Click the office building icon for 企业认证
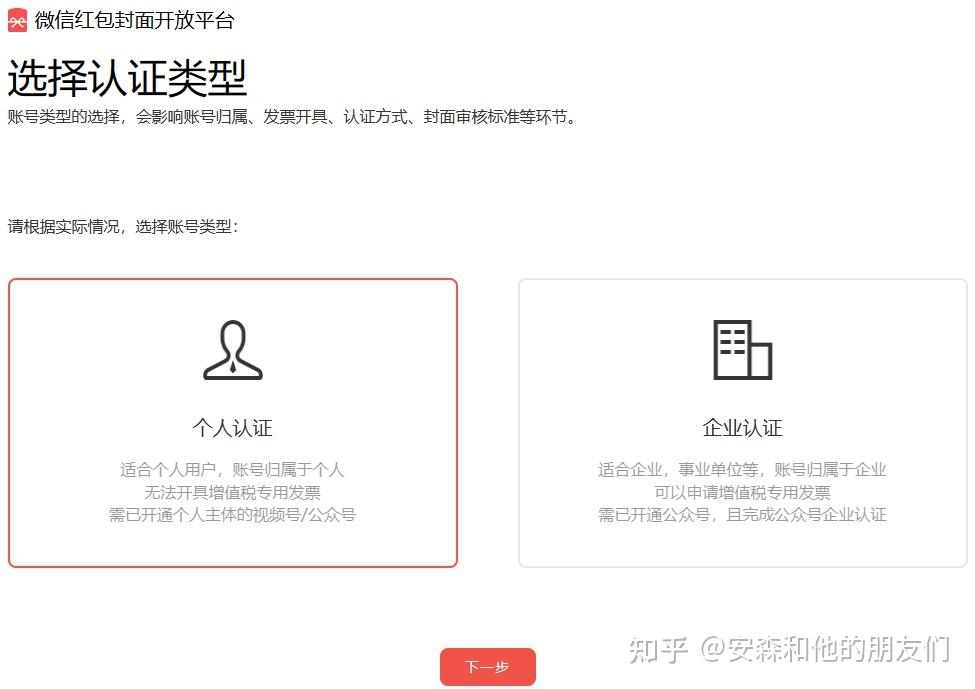This screenshot has width=975, height=689. tap(742, 349)
